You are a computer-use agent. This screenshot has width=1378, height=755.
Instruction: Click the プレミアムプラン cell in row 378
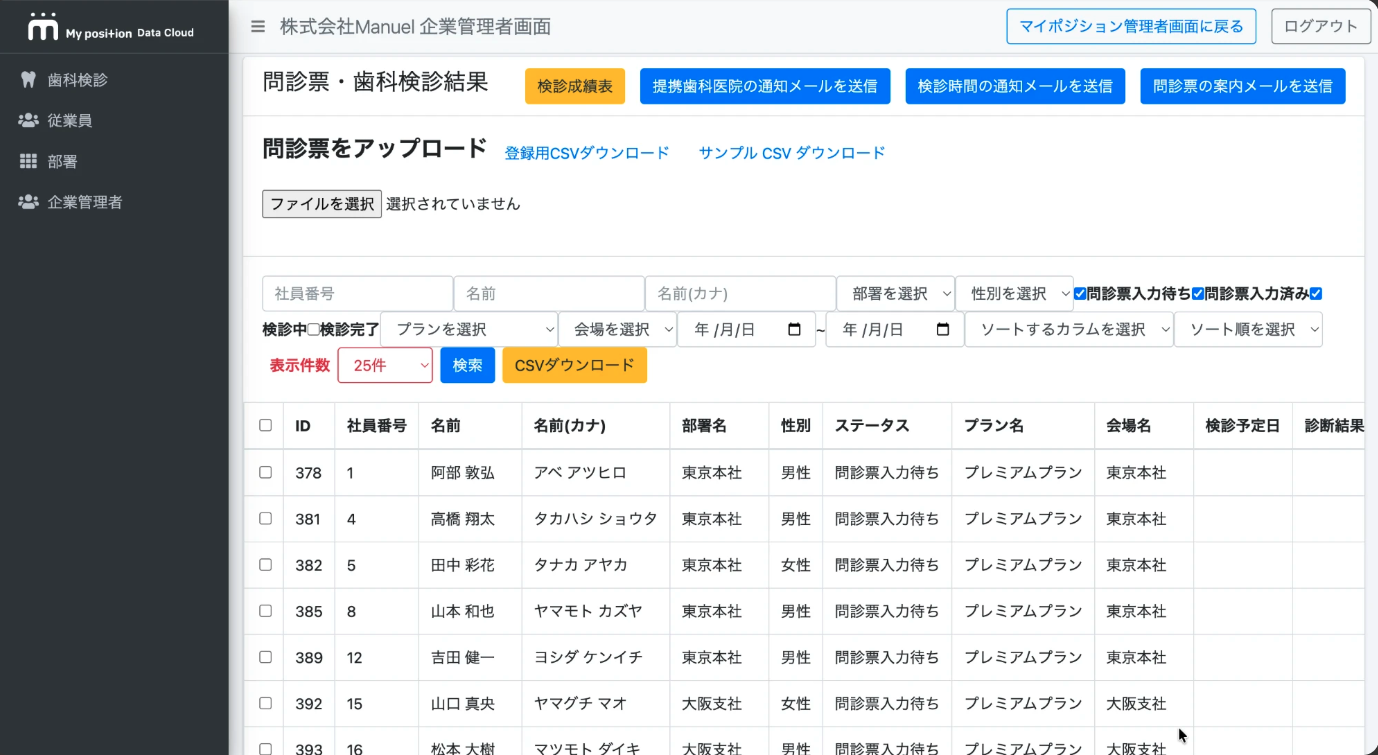pos(1023,473)
